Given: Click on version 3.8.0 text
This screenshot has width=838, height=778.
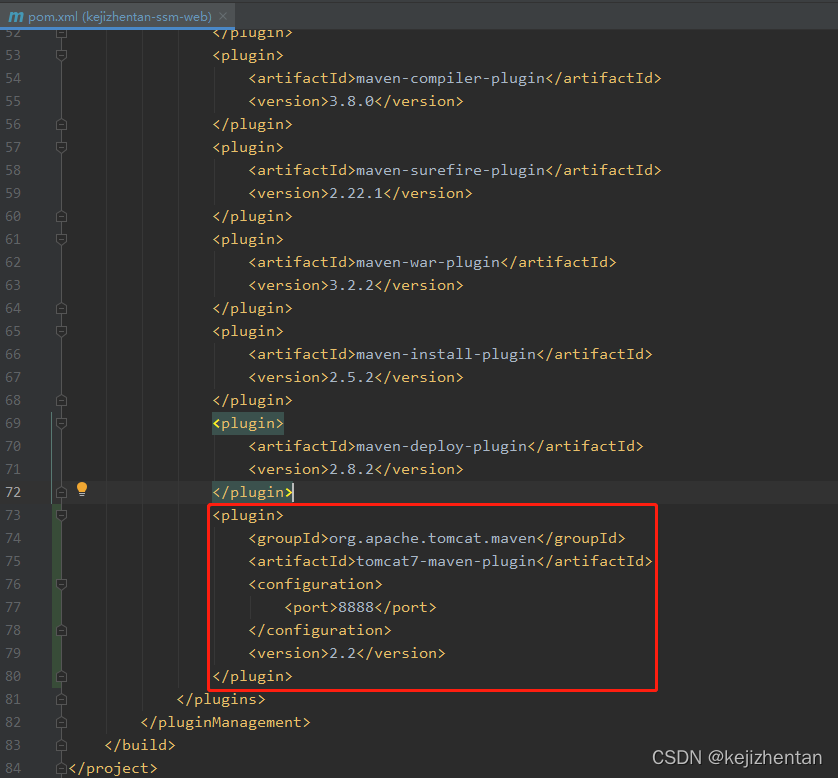Looking at the screenshot, I should coord(351,101).
